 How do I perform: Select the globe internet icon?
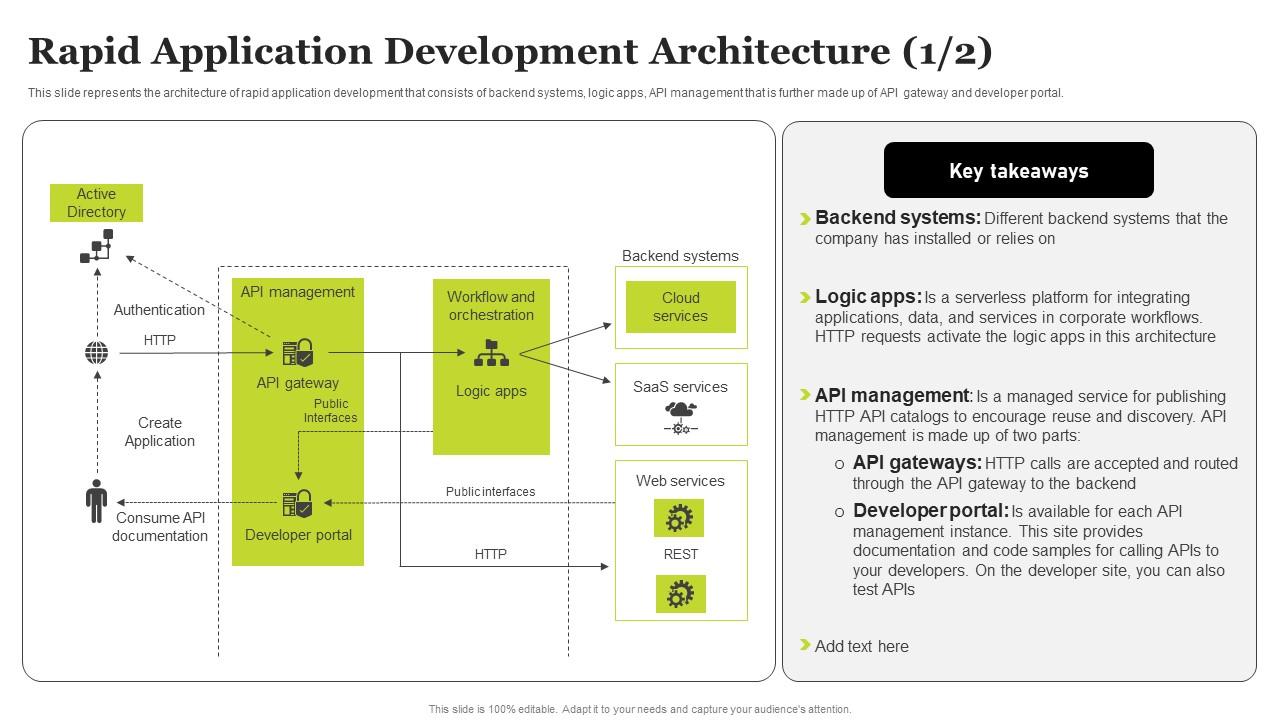[x=97, y=353]
